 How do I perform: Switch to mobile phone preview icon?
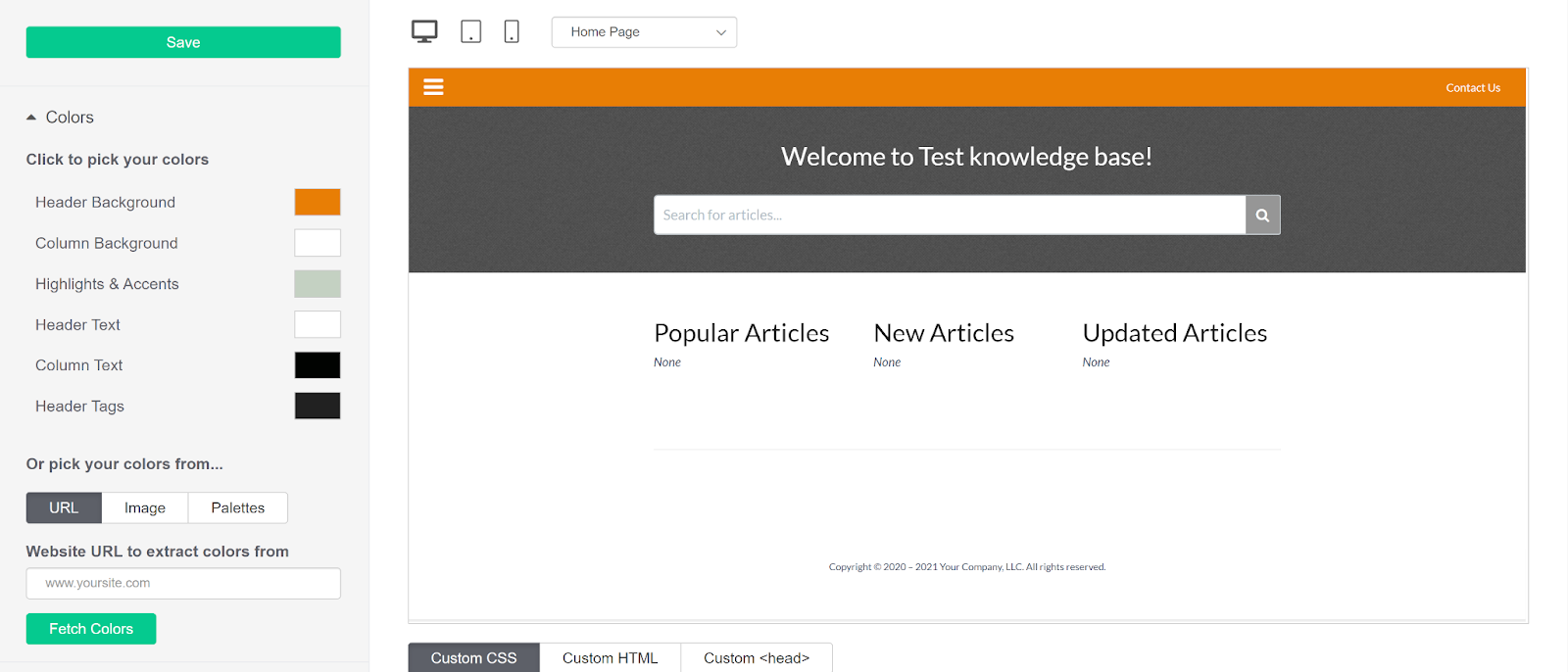(x=512, y=31)
